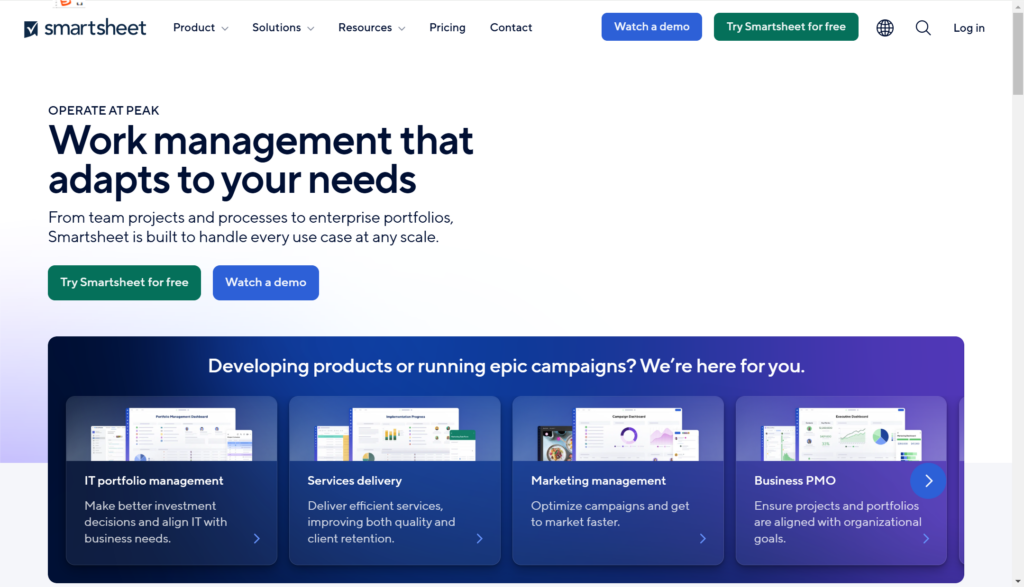Go to the Pricing page

(x=447, y=28)
